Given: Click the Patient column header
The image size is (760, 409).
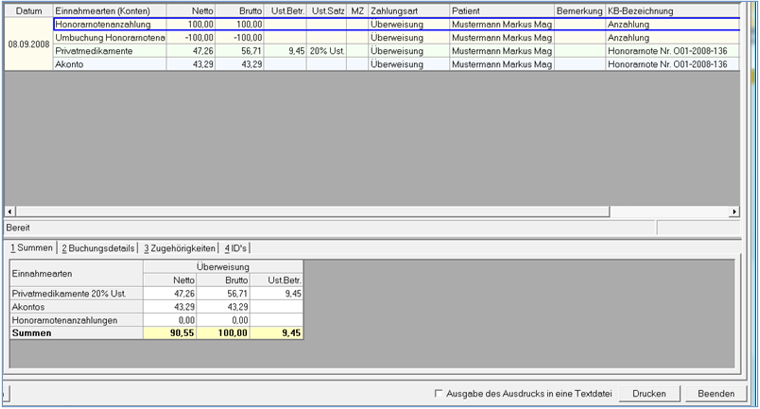Looking at the screenshot, I should click(x=502, y=11).
